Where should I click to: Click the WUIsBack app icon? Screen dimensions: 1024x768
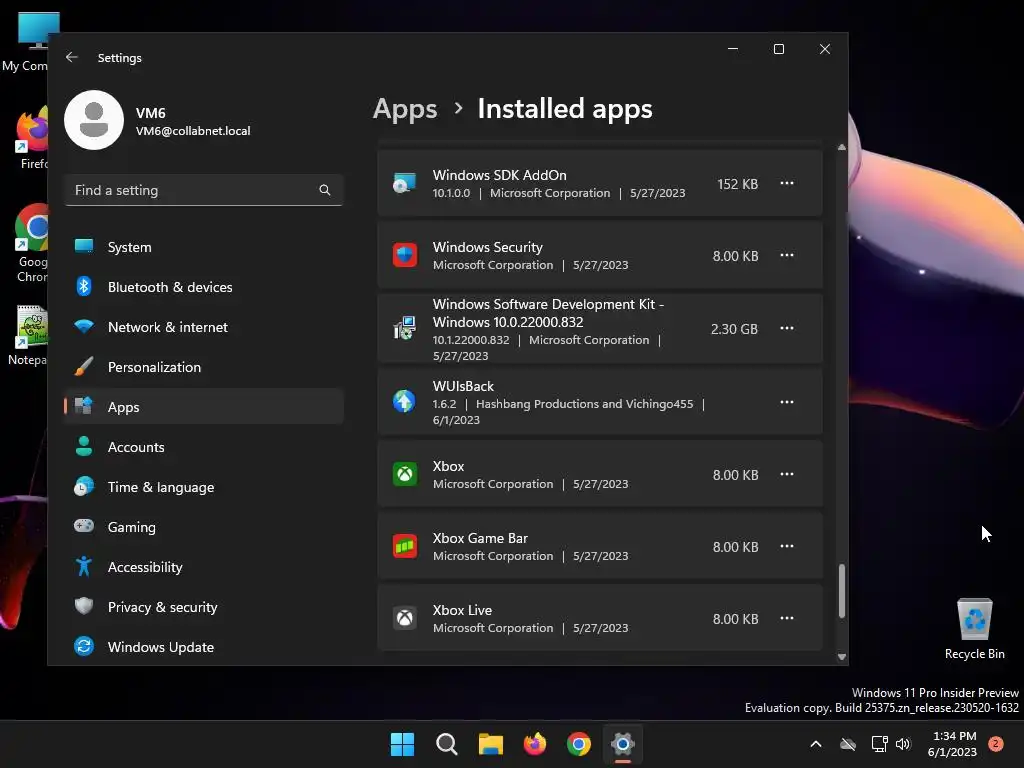click(404, 401)
